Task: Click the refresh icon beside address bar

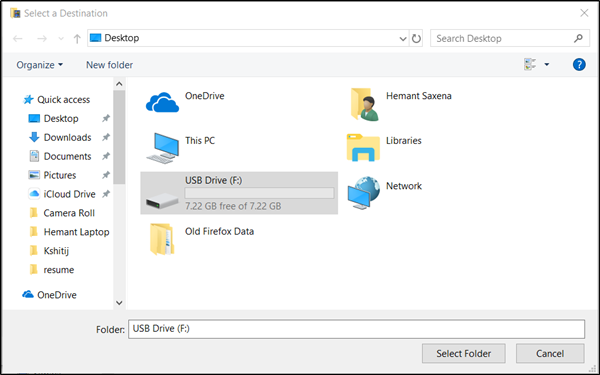Action: (x=416, y=38)
